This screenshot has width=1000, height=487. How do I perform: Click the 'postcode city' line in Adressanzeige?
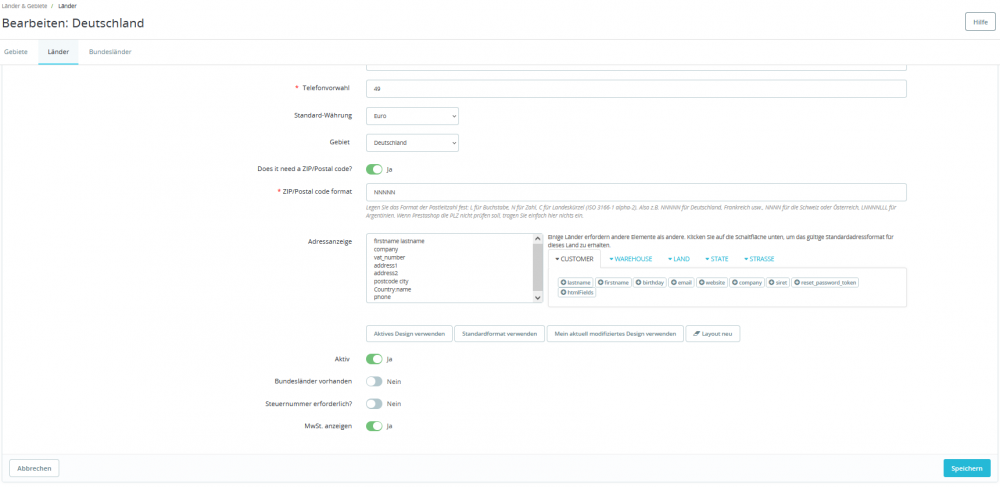(392, 281)
